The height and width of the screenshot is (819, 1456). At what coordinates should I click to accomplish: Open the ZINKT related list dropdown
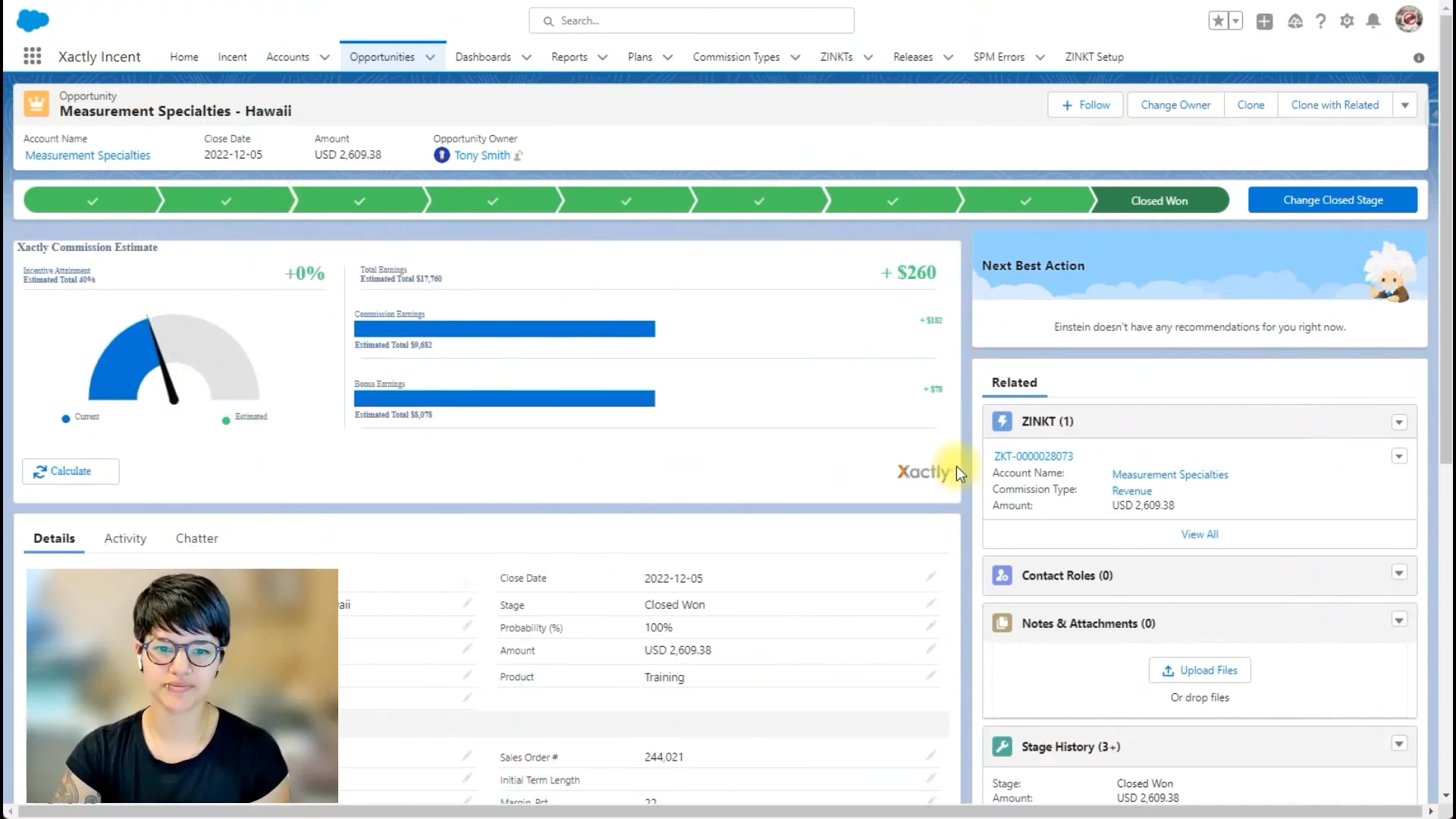pyautogui.click(x=1399, y=422)
